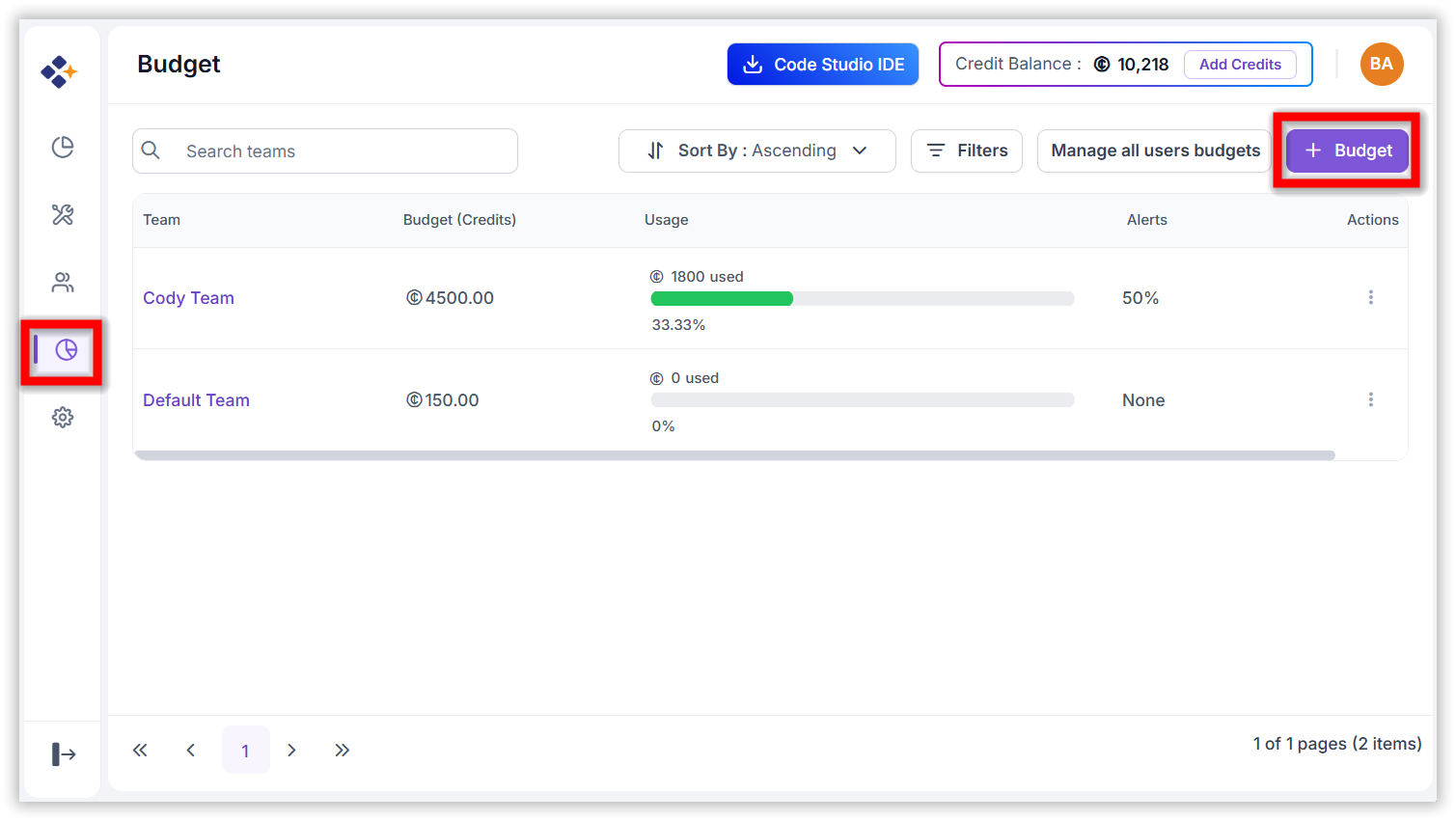1456x821 pixels.
Task: Click the Team column header
Action: click(x=161, y=220)
